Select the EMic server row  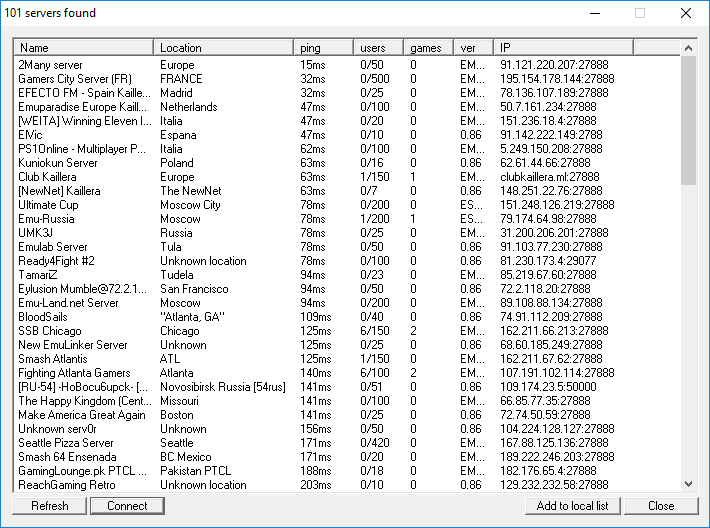coord(347,135)
